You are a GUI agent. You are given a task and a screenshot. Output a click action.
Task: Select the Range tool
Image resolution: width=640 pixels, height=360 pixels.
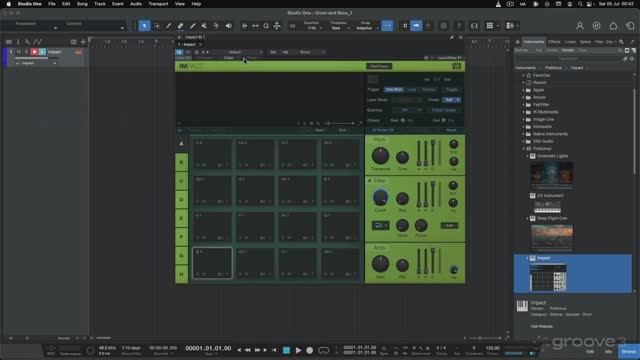point(157,26)
